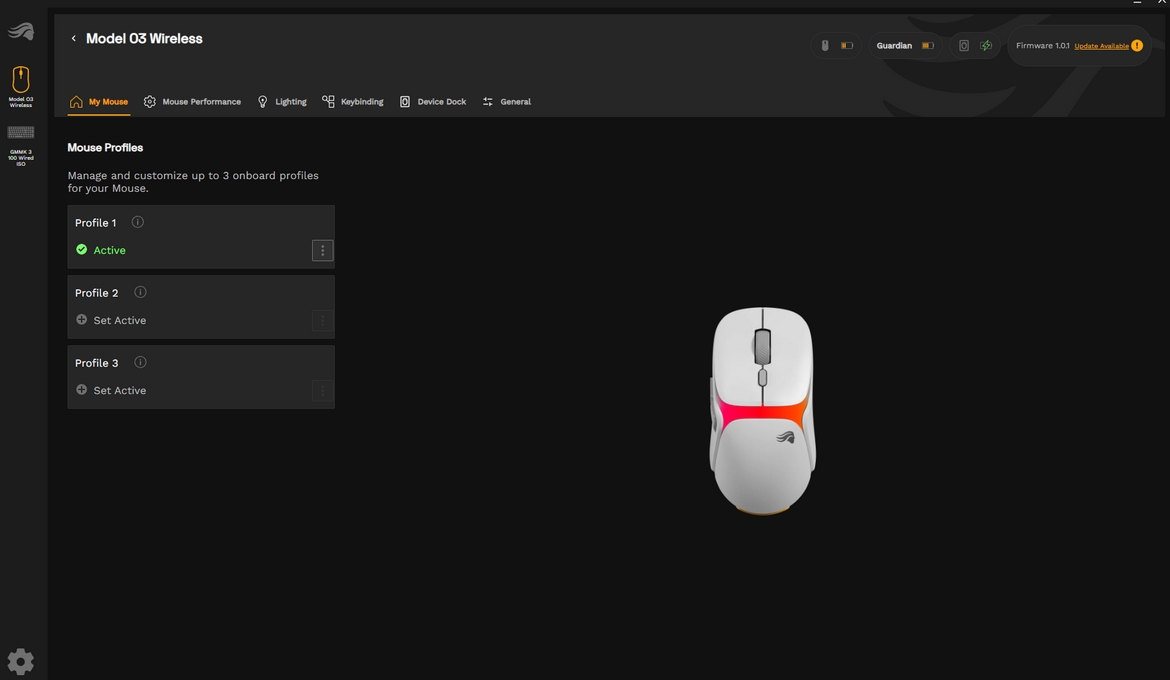Viewport: 1170px width, 680px height.
Task: Open the Device Dock tab
Action: [433, 102]
